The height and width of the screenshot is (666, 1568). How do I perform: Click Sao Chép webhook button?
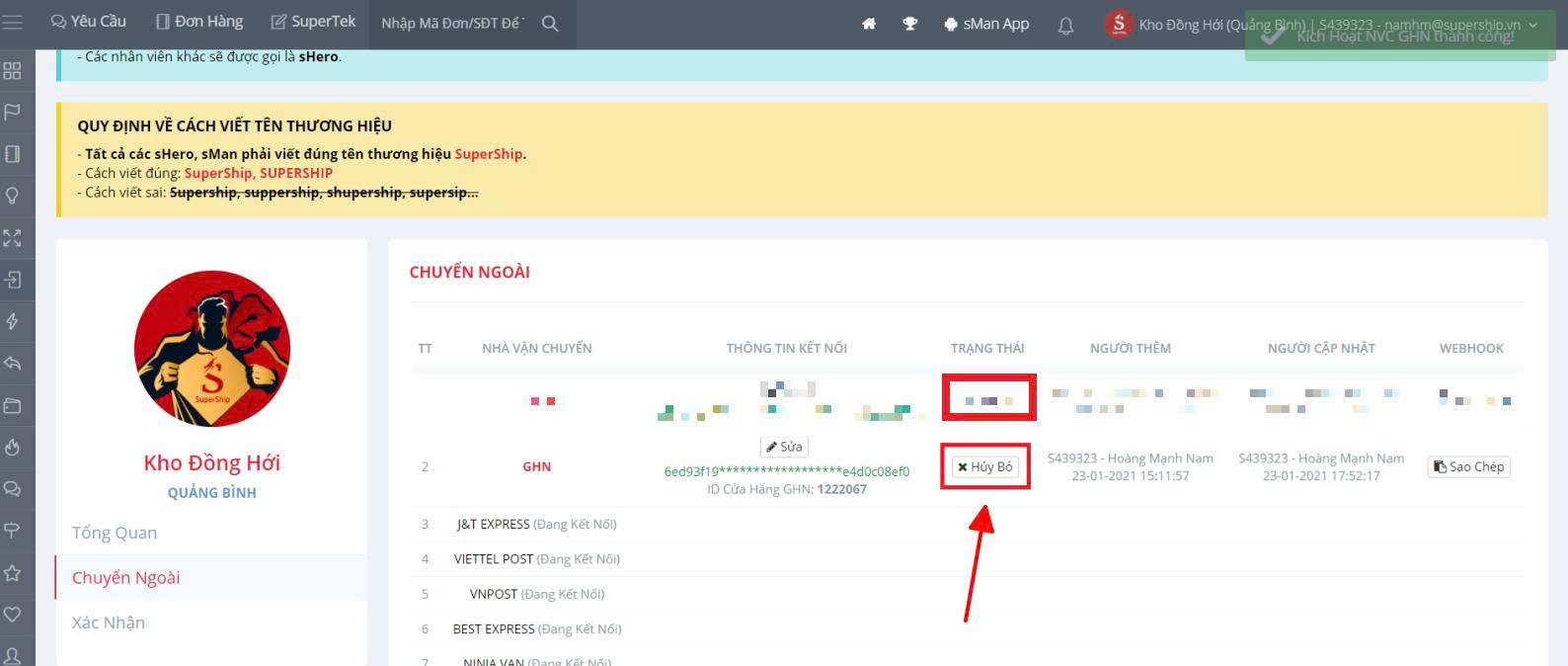[x=1469, y=466]
